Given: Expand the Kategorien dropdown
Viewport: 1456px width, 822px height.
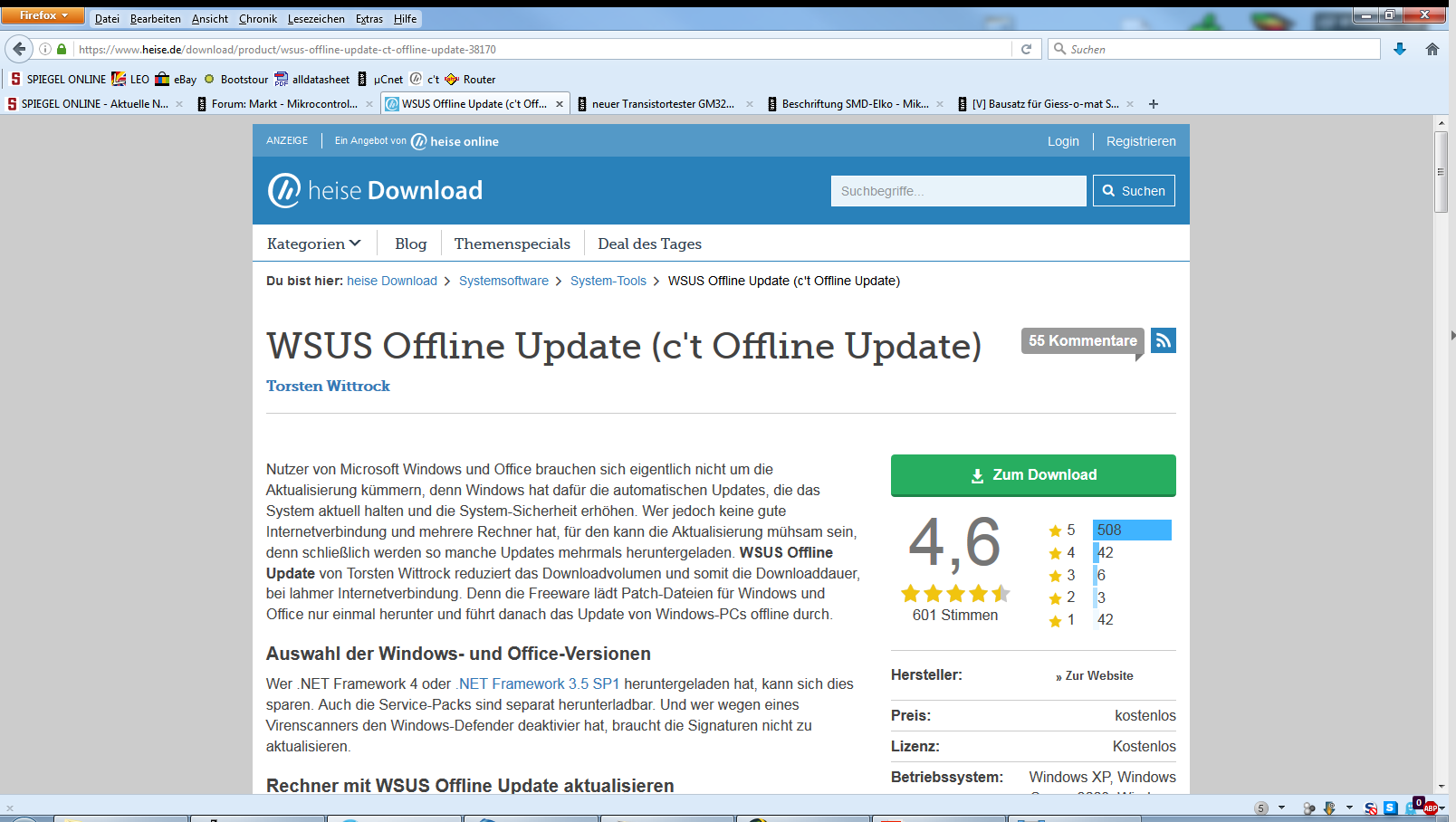Looking at the screenshot, I should click(x=314, y=244).
